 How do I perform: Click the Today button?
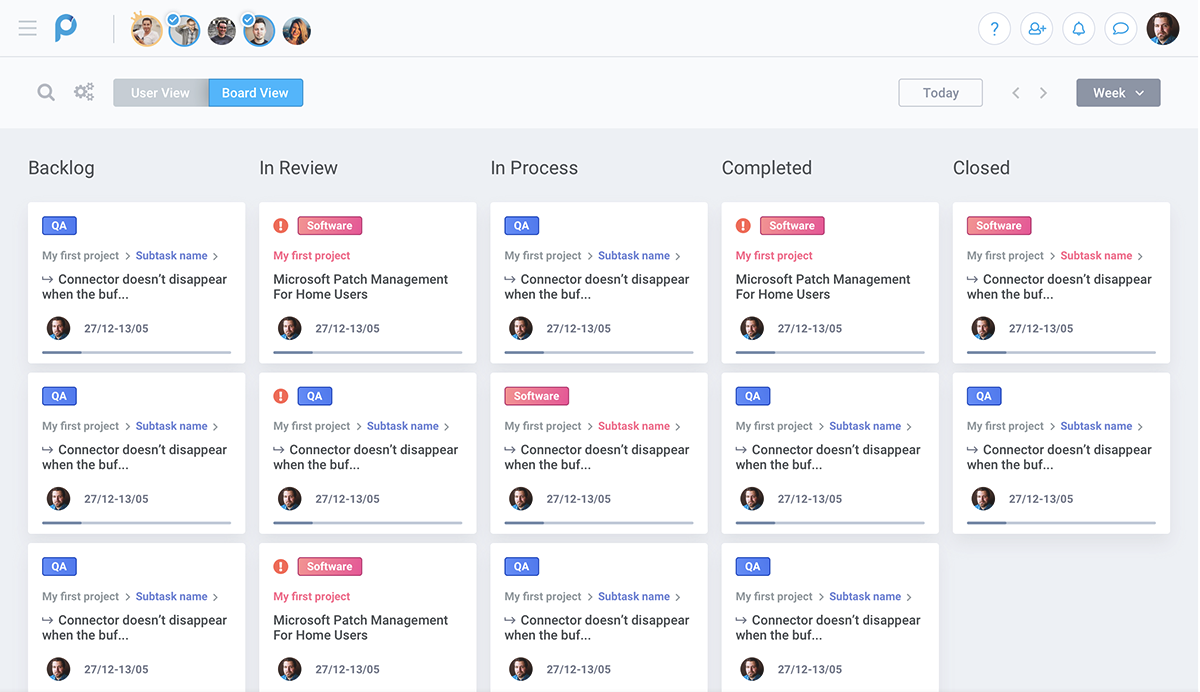point(940,93)
